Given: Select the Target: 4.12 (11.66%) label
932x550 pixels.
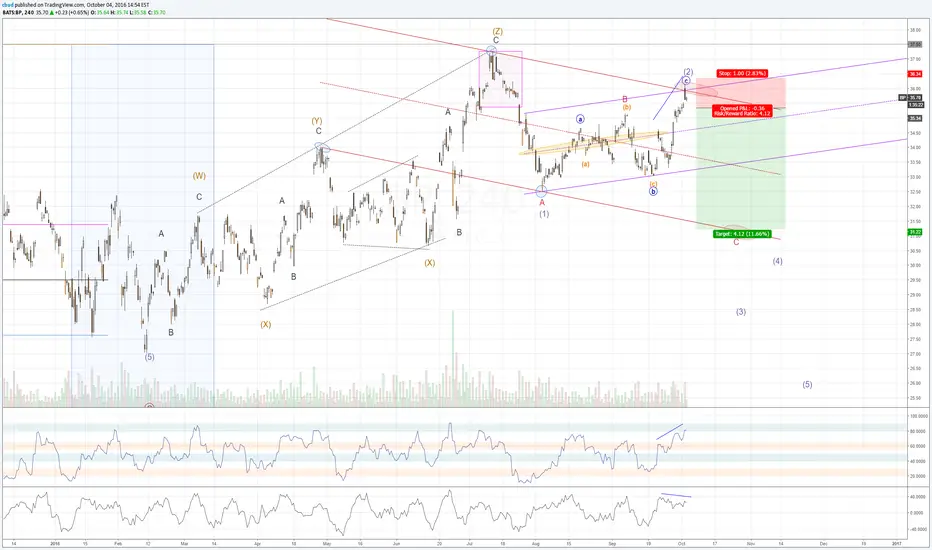Looking at the screenshot, I should tap(742, 234).
